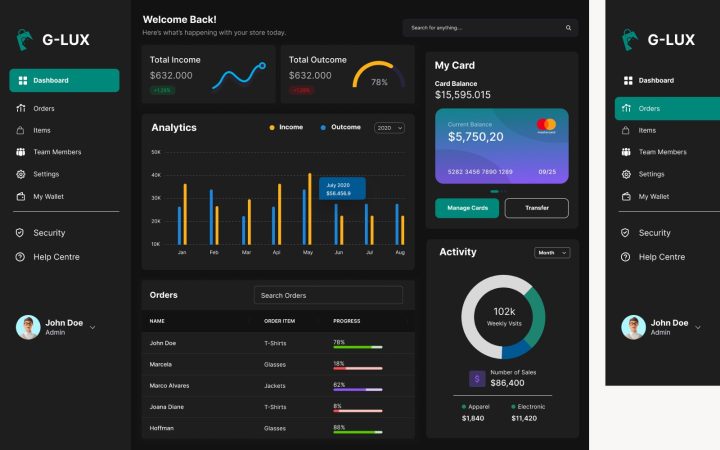Click the $15,595.015 card balance
720x450 pixels.
[x=462, y=95]
